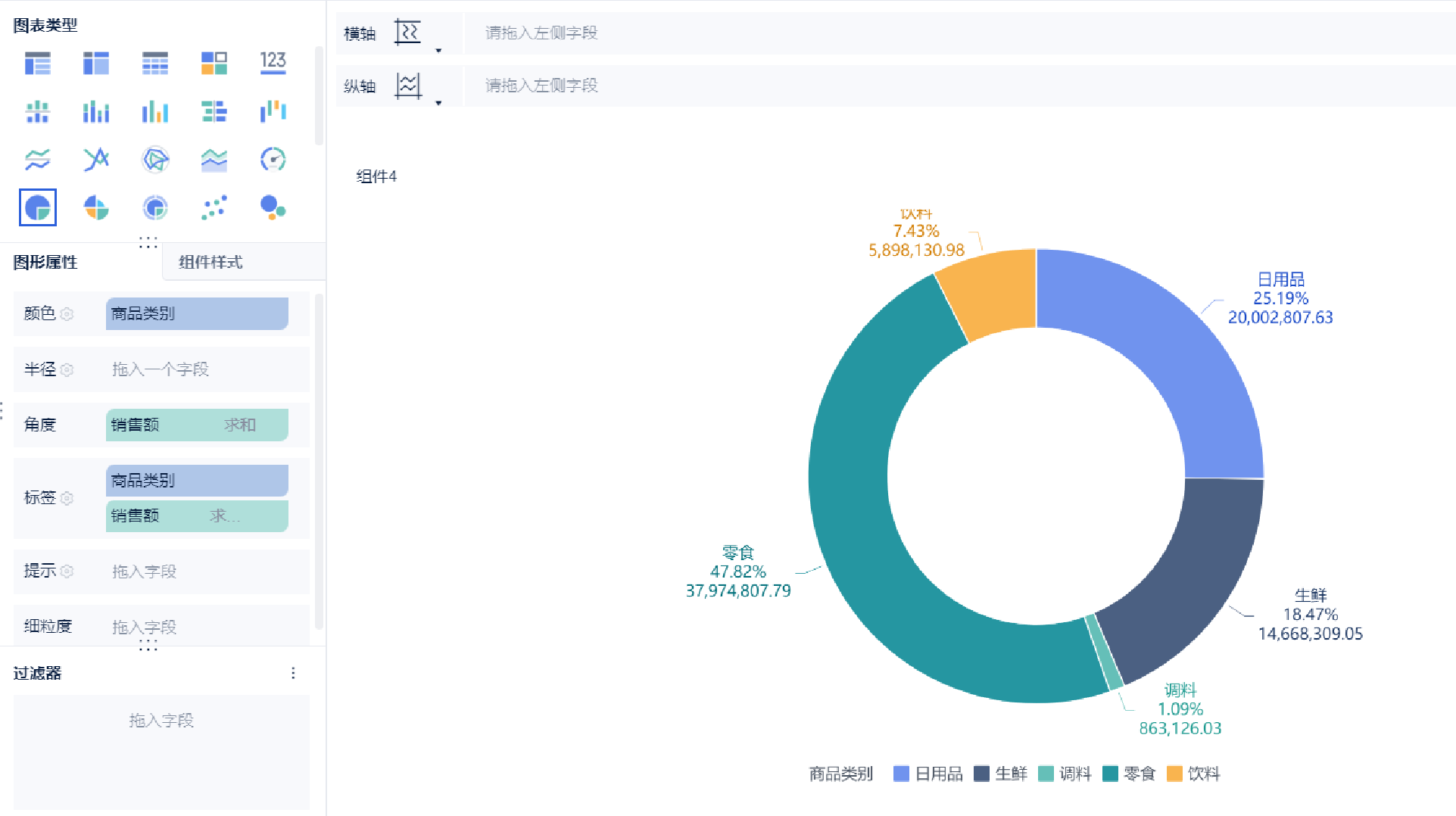
Task: Select the waterfall chart type
Action: [273, 112]
